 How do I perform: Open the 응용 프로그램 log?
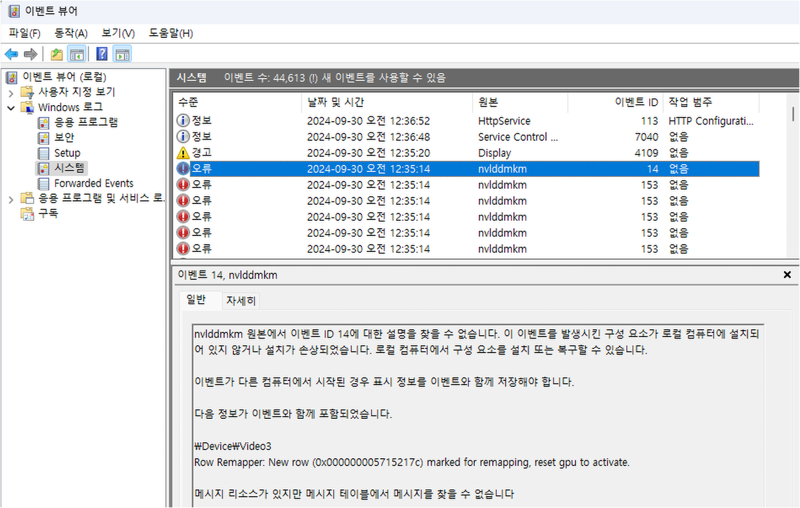(86, 122)
